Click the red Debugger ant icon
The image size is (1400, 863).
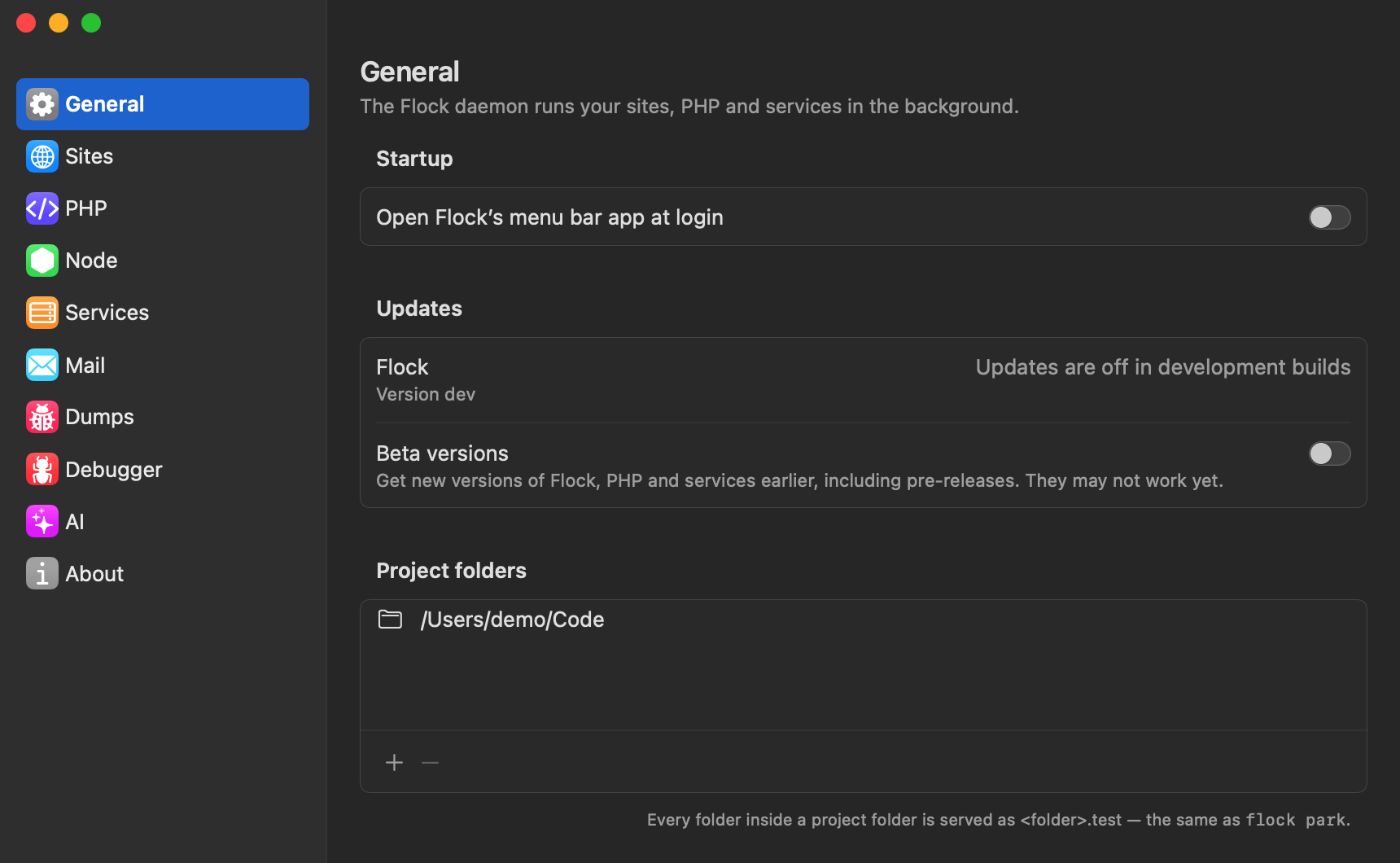(x=42, y=469)
